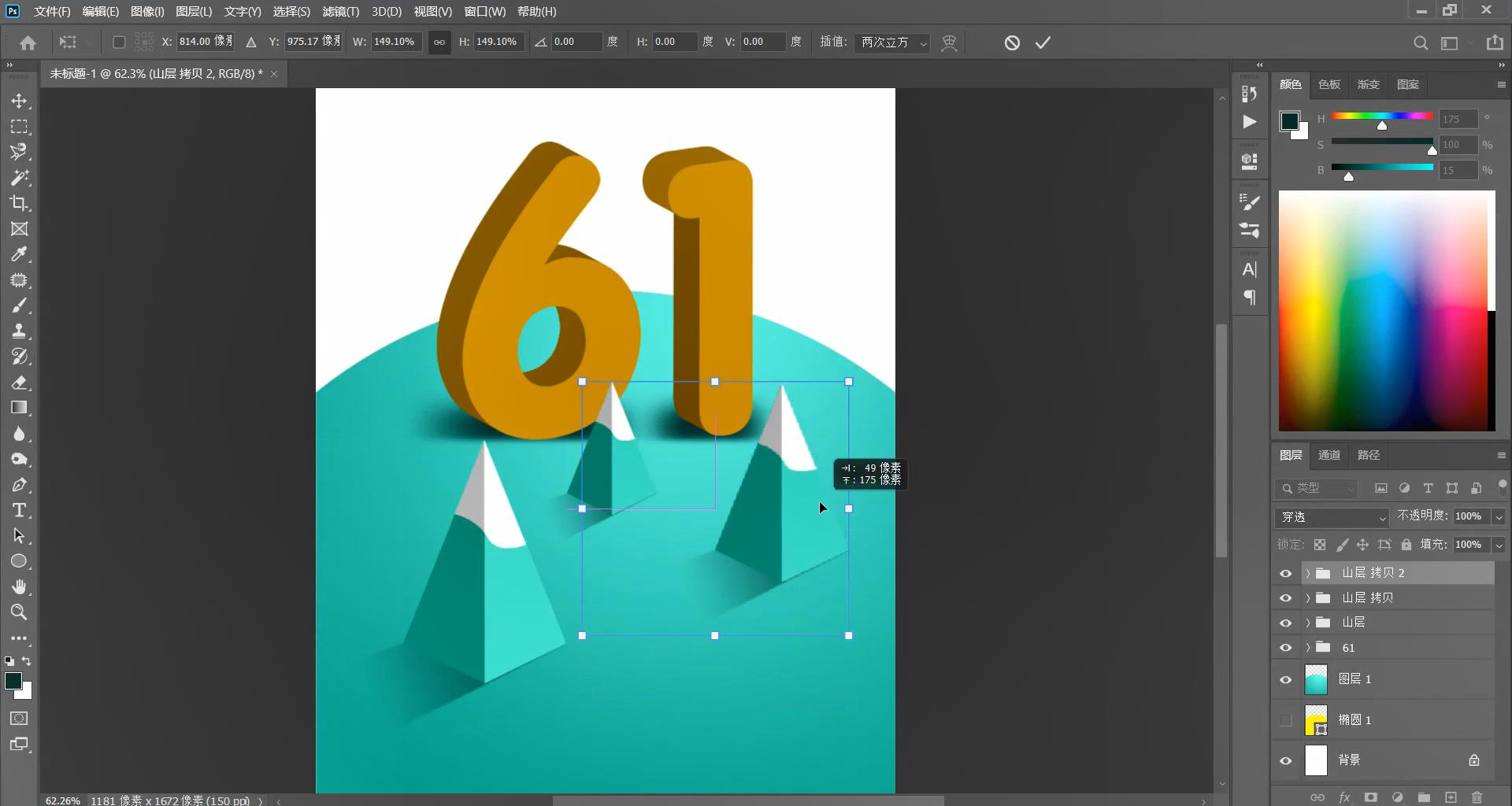Open the layer filter 类型 dropdown
The width and height of the screenshot is (1512, 806).
click(x=1317, y=488)
